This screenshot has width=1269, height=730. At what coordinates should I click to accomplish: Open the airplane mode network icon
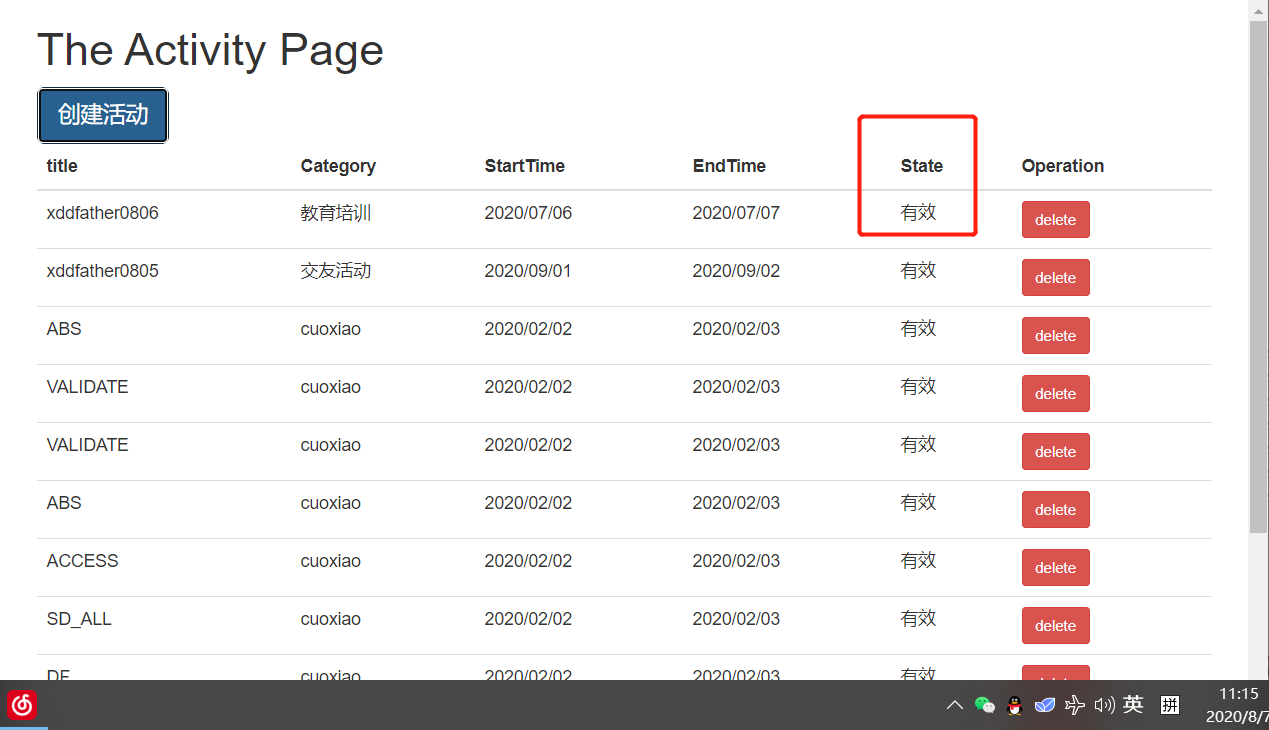(x=1075, y=705)
